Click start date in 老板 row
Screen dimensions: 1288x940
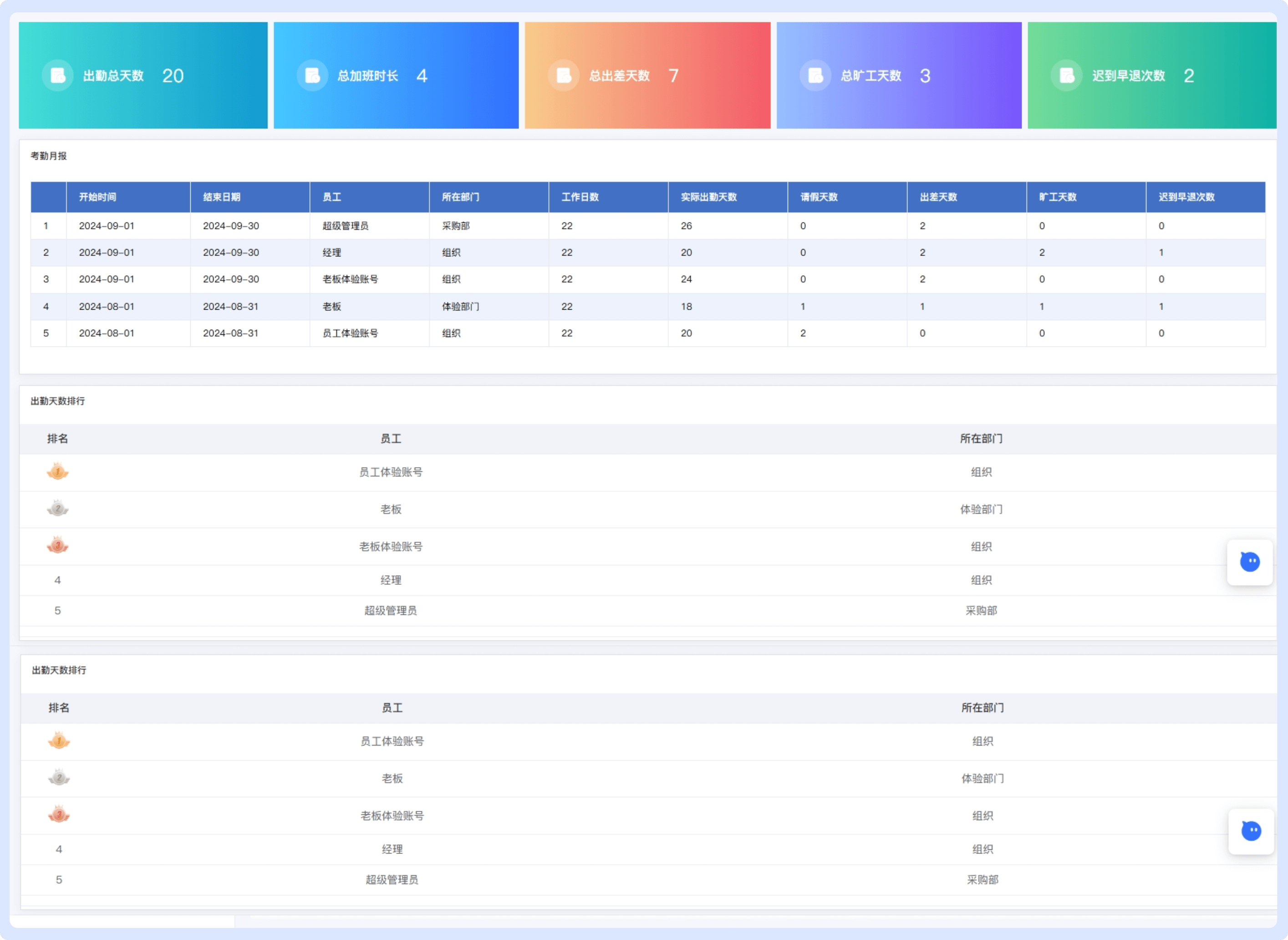pos(107,307)
